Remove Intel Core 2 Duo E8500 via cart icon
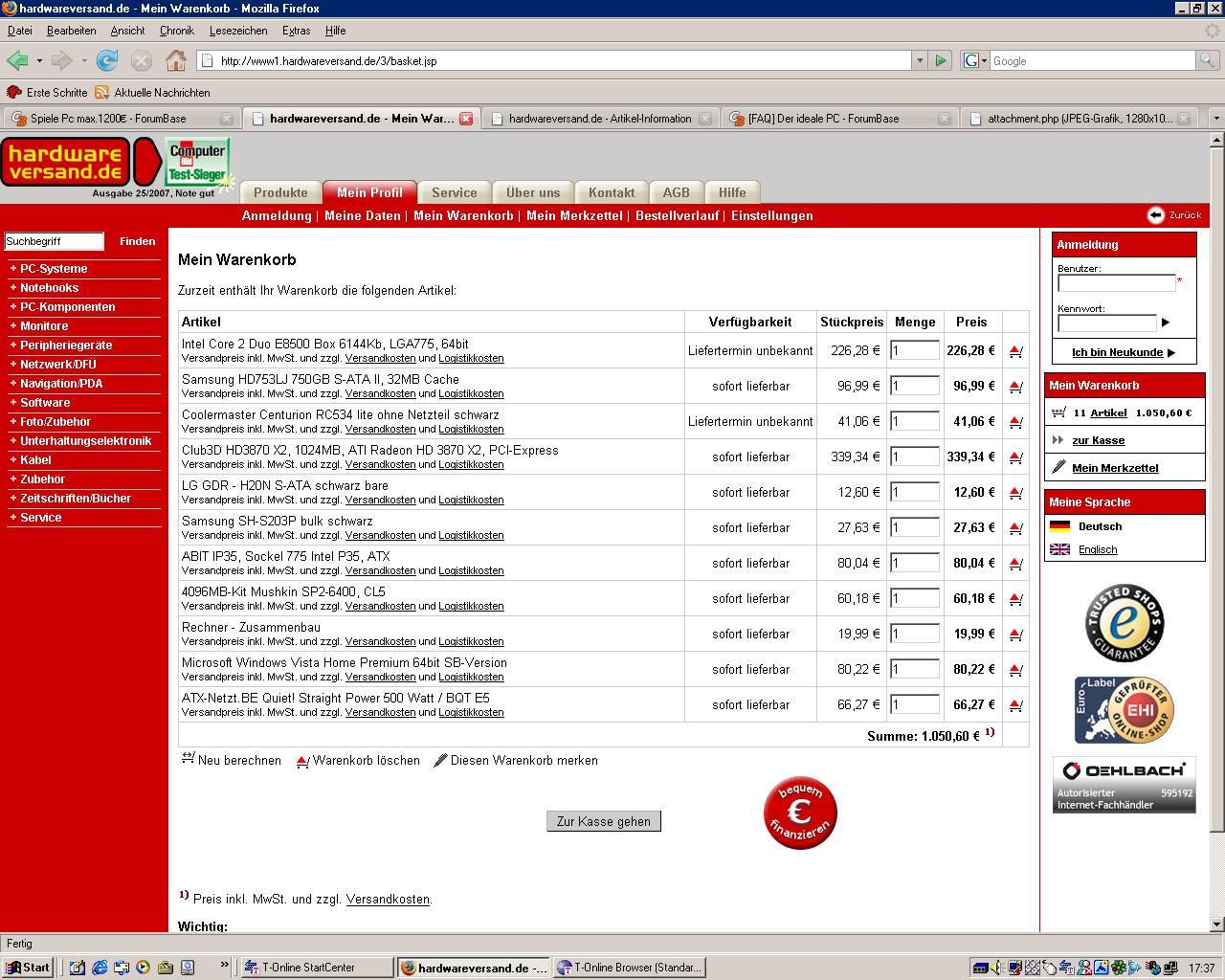Viewport: 1225px width, 980px height. tap(1015, 351)
